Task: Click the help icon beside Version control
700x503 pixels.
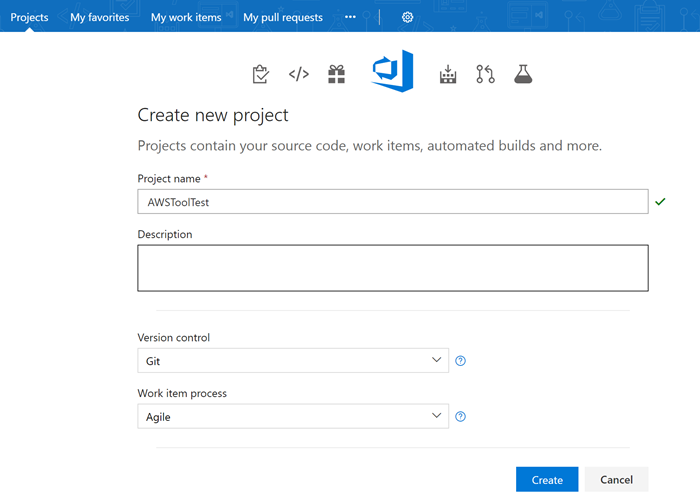Action: [461, 361]
